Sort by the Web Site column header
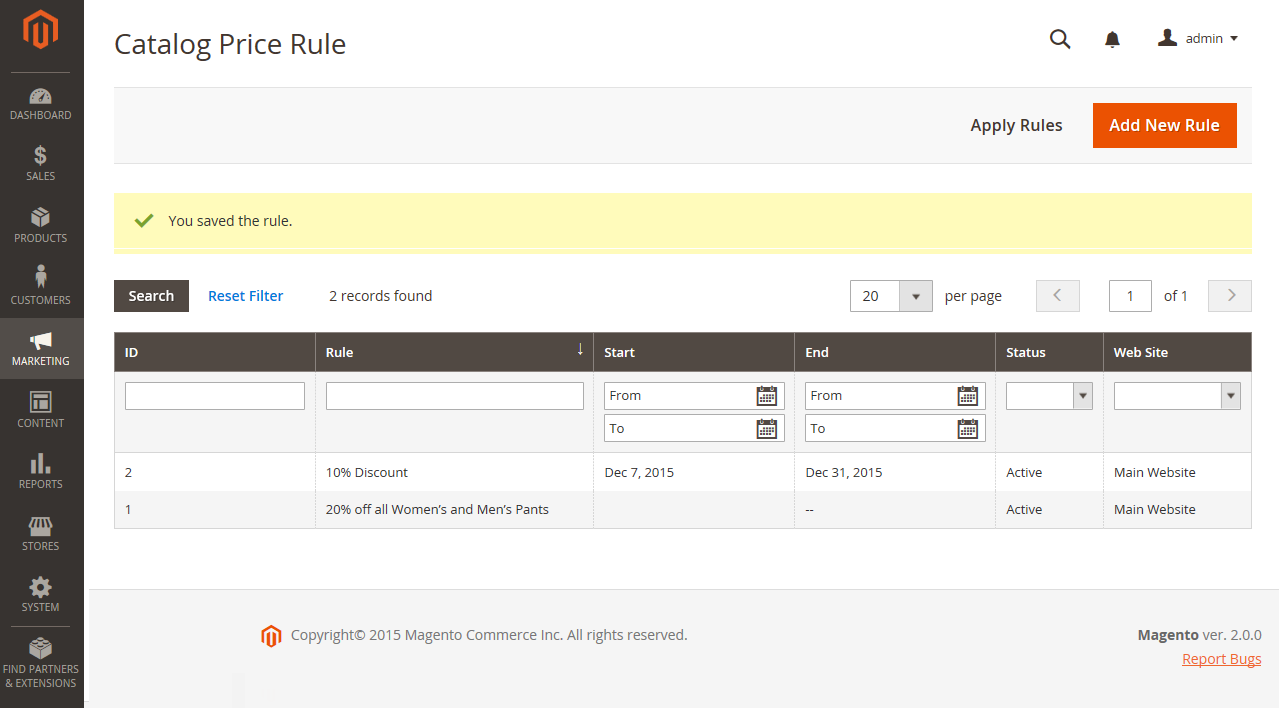The height and width of the screenshot is (708, 1279). point(1177,352)
